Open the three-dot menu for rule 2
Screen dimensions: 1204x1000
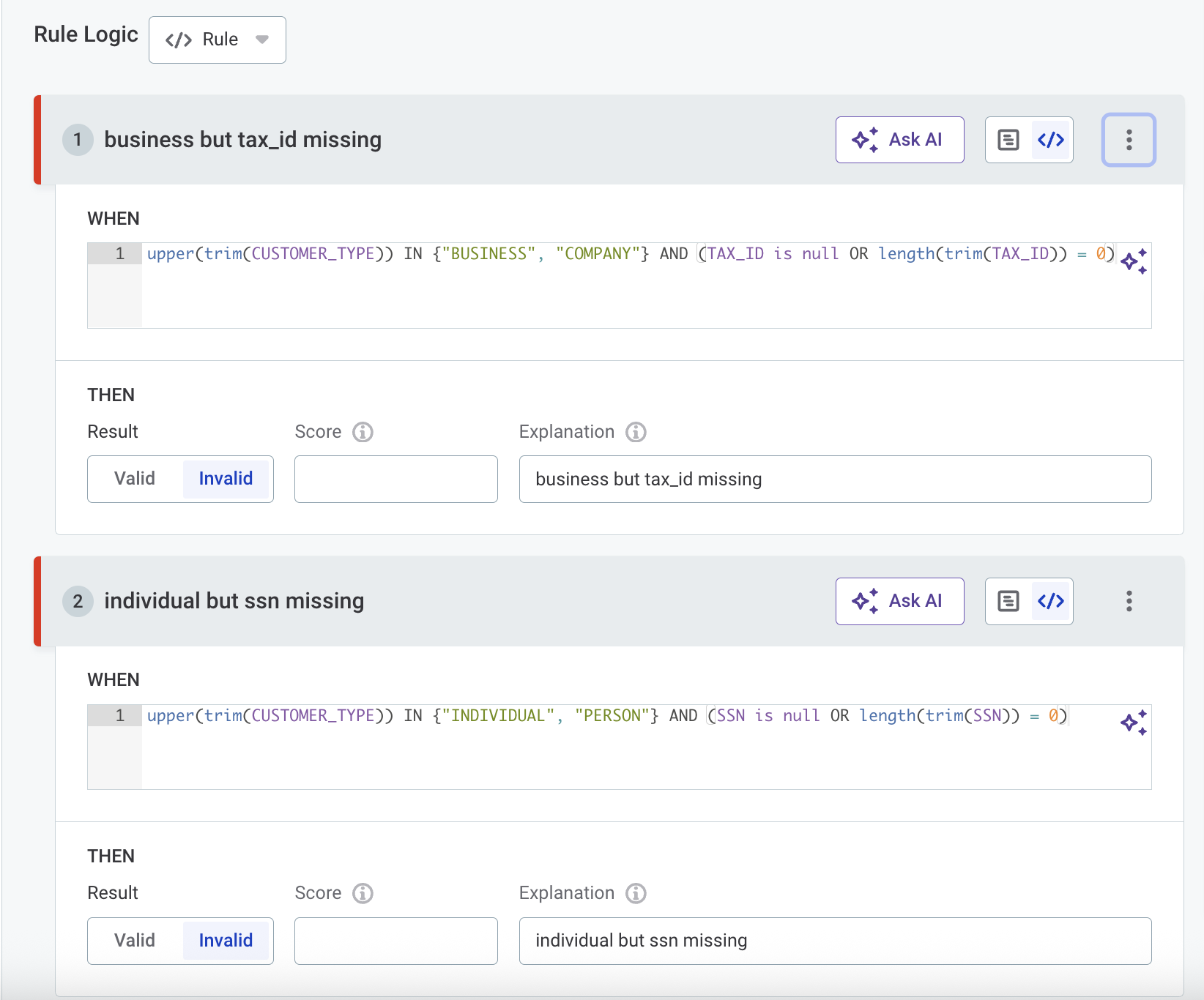(x=1129, y=601)
